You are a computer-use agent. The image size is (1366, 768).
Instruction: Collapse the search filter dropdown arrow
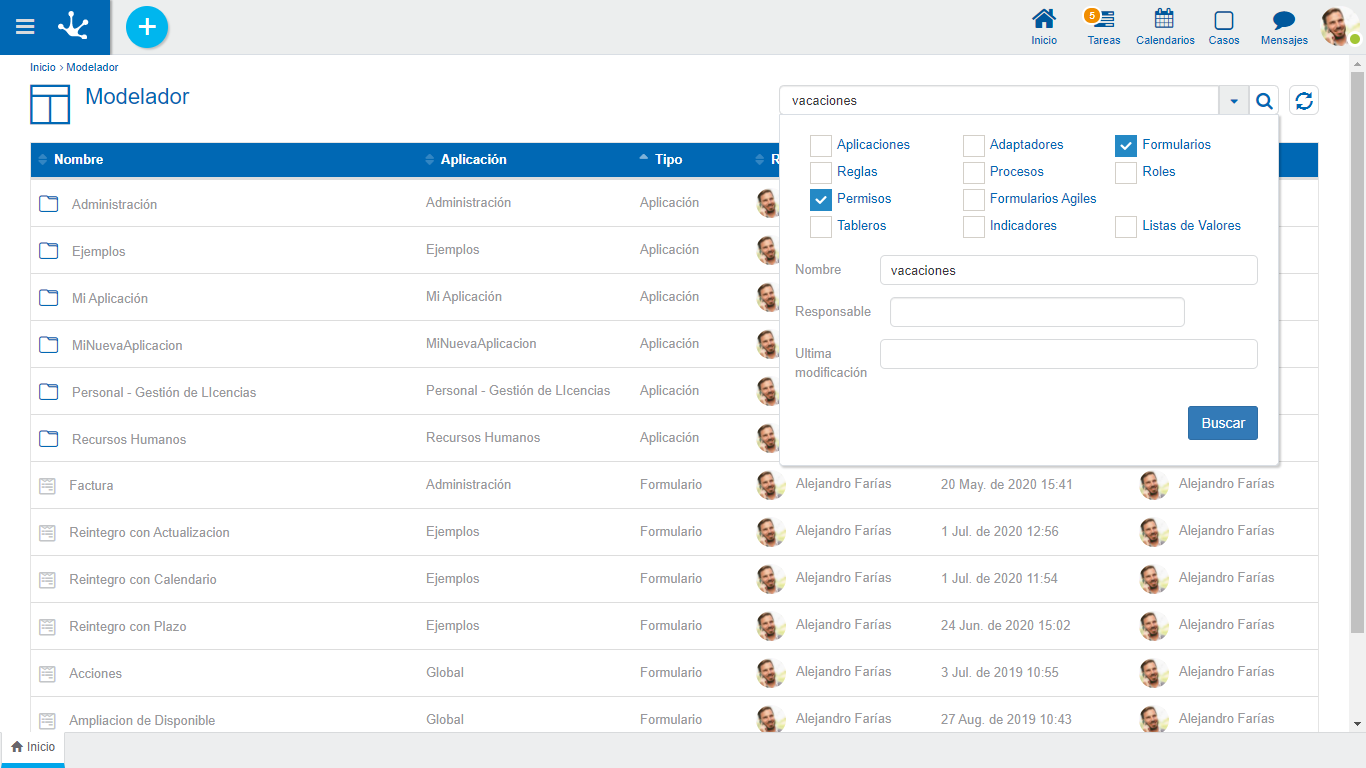pyautogui.click(x=1234, y=100)
